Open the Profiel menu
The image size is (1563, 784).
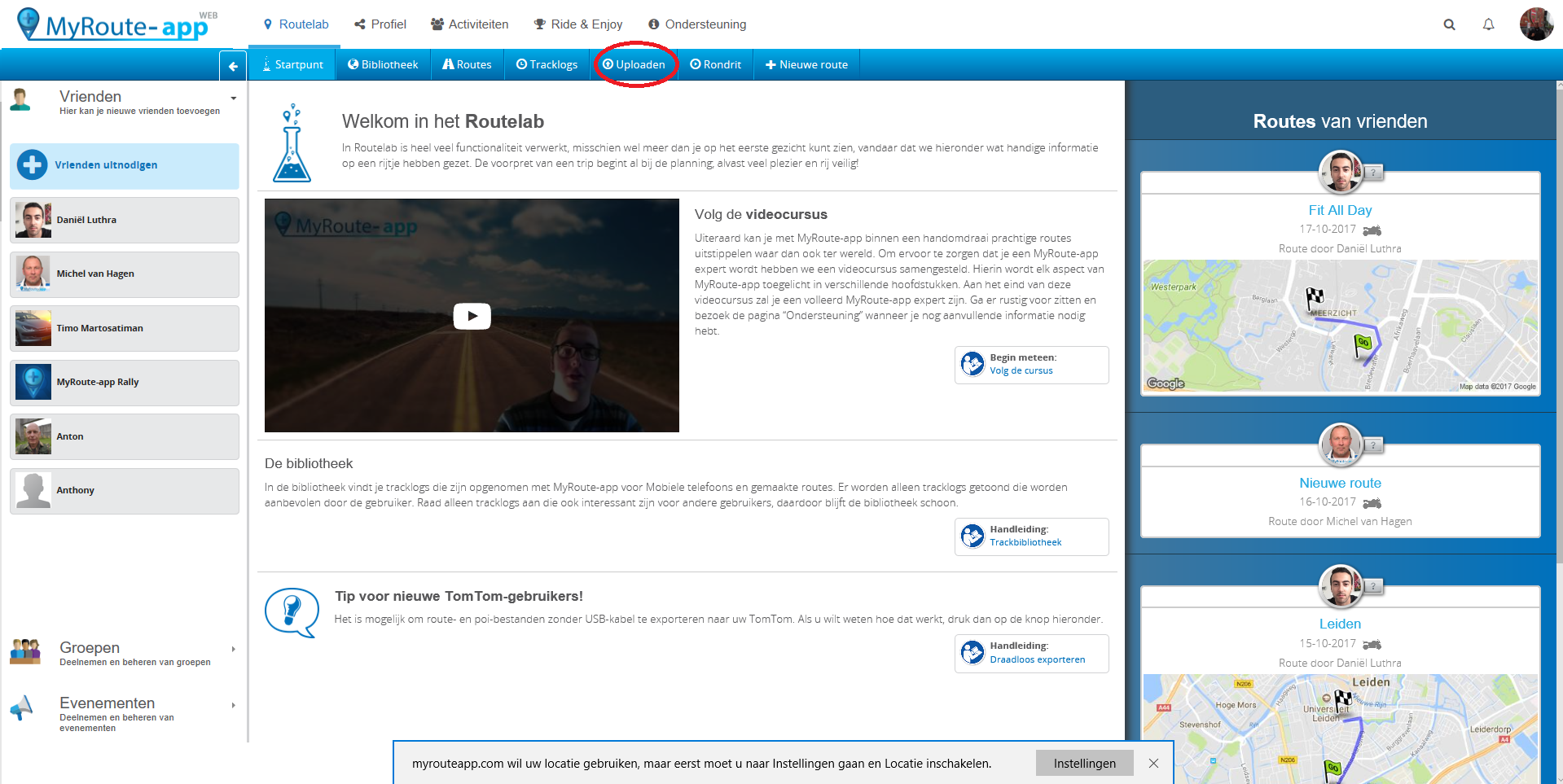coord(380,24)
